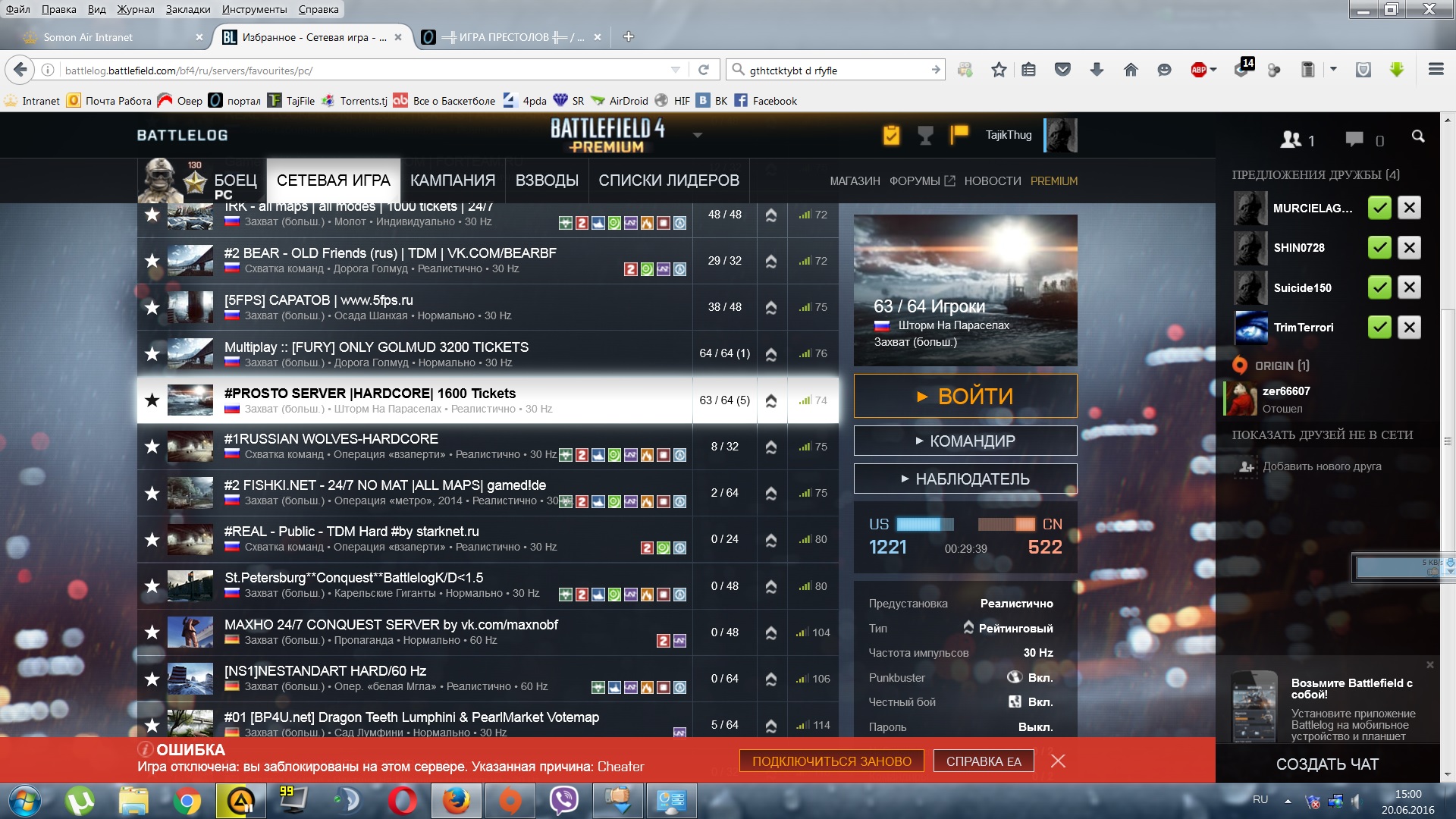Click ПОДКЛЮЧИТЬСЯ ЗАНОВО reconnect button
This screenshot has width=1456, height=819.
click(831, 761)
